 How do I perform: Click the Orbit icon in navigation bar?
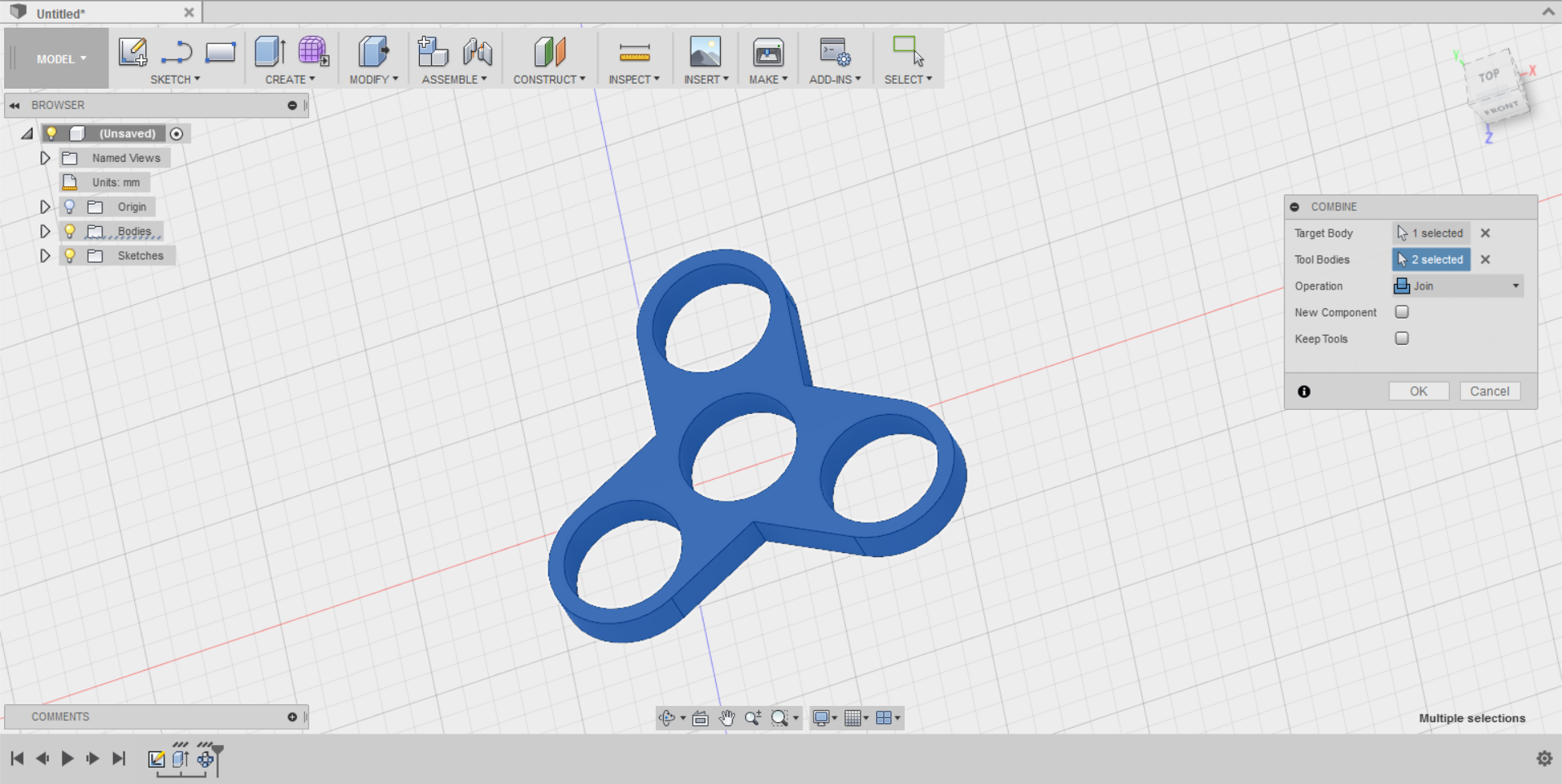[x=669, y=718]
